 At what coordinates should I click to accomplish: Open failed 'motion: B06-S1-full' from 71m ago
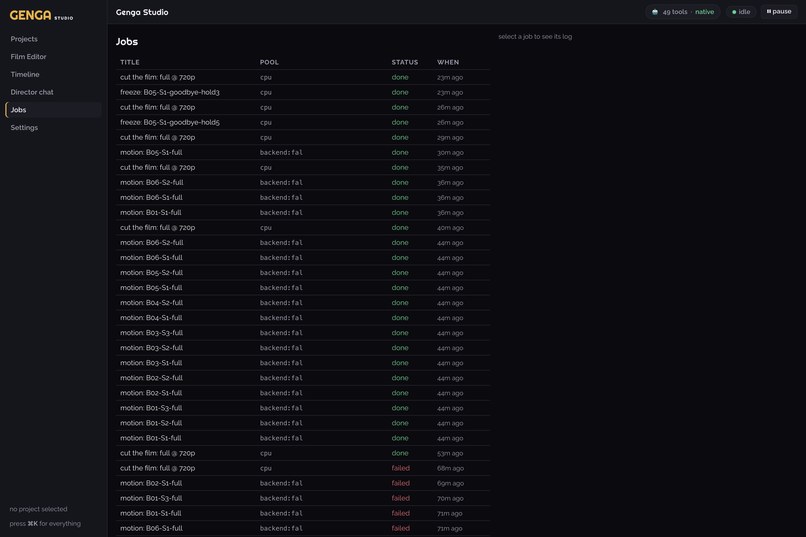pyautogui.click(x=303, y=528)
